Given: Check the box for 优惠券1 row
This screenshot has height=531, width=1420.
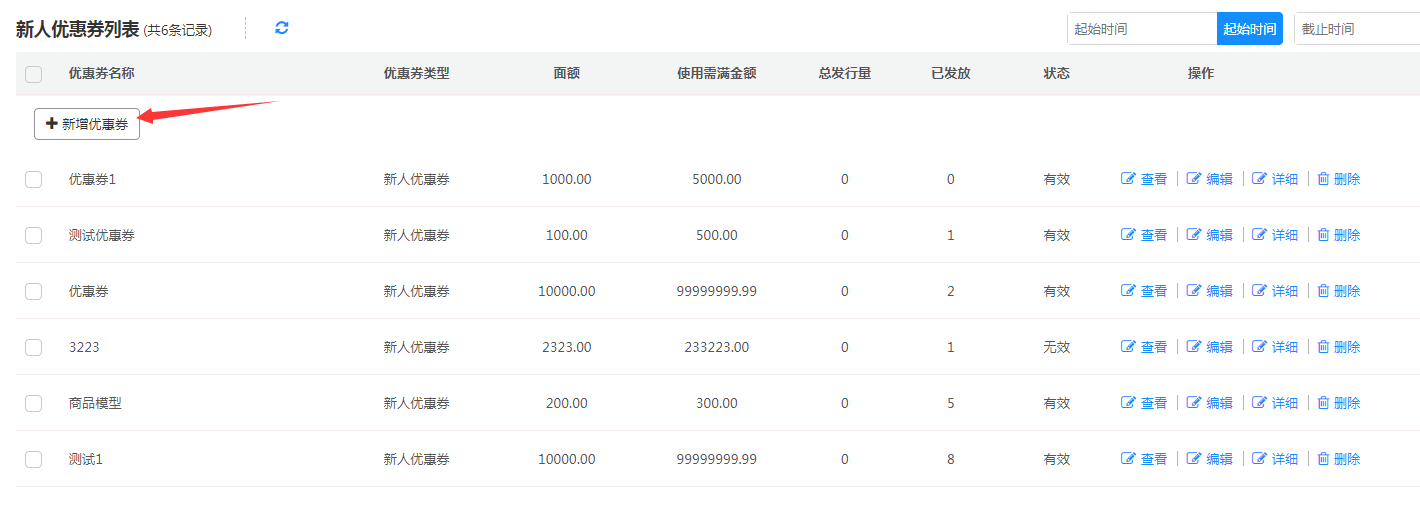Looking at the screenshot, I should click(x=33, y=179).
